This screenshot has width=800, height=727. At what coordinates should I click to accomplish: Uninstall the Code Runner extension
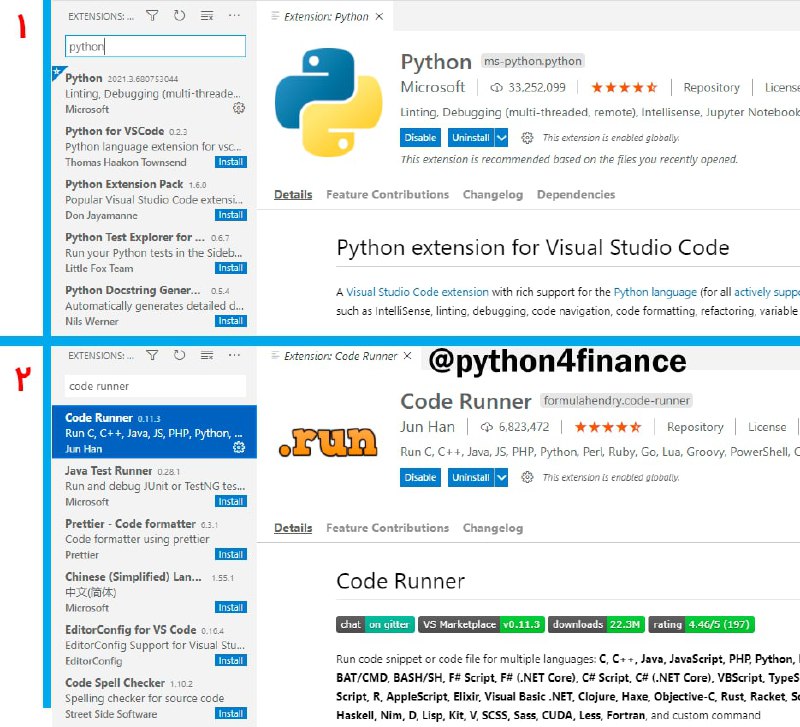(471, 478)
